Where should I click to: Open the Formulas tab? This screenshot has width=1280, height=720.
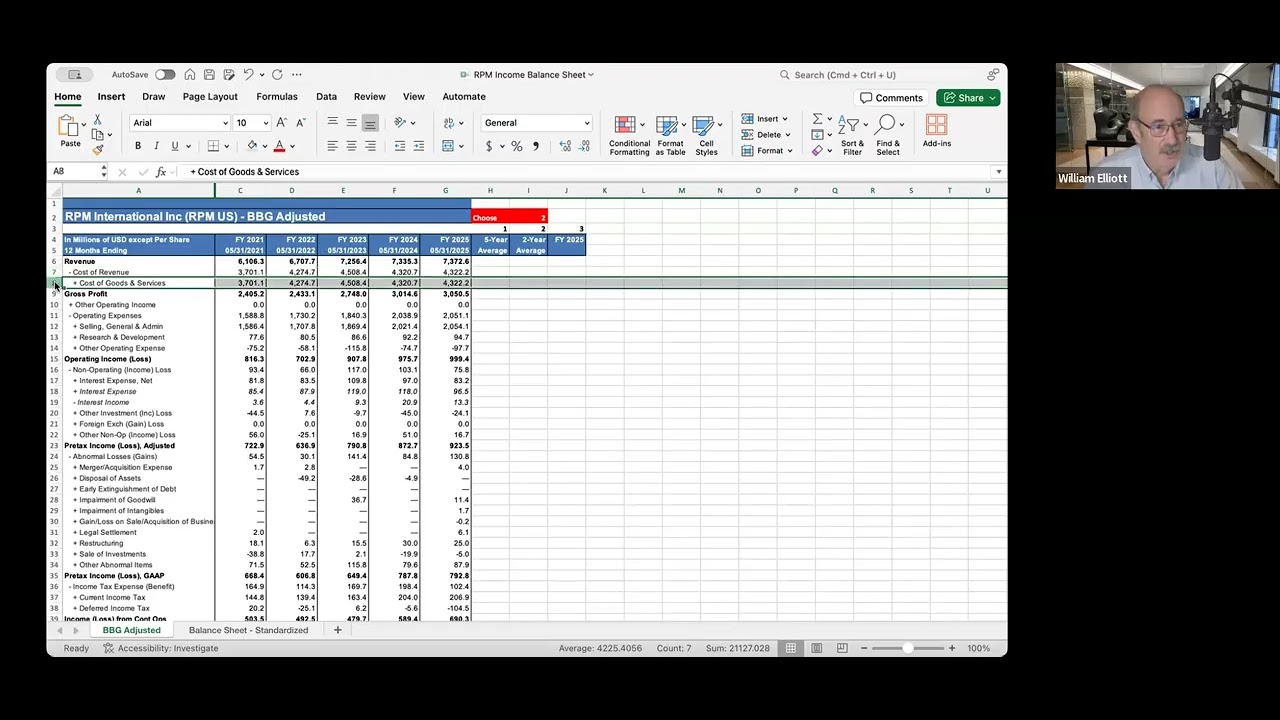(x=277, y=97)
